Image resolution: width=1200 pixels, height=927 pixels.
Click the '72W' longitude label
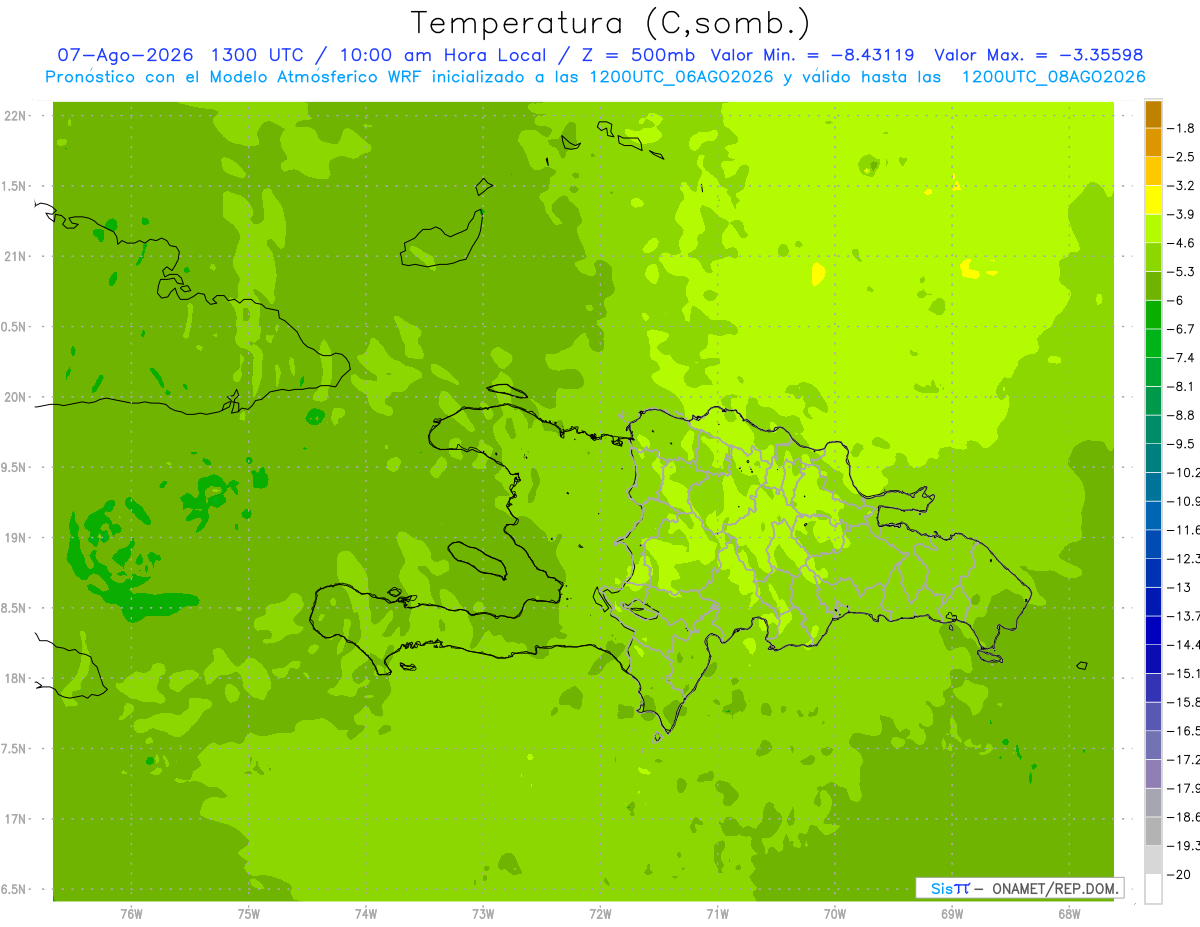(x=600, y=914)
